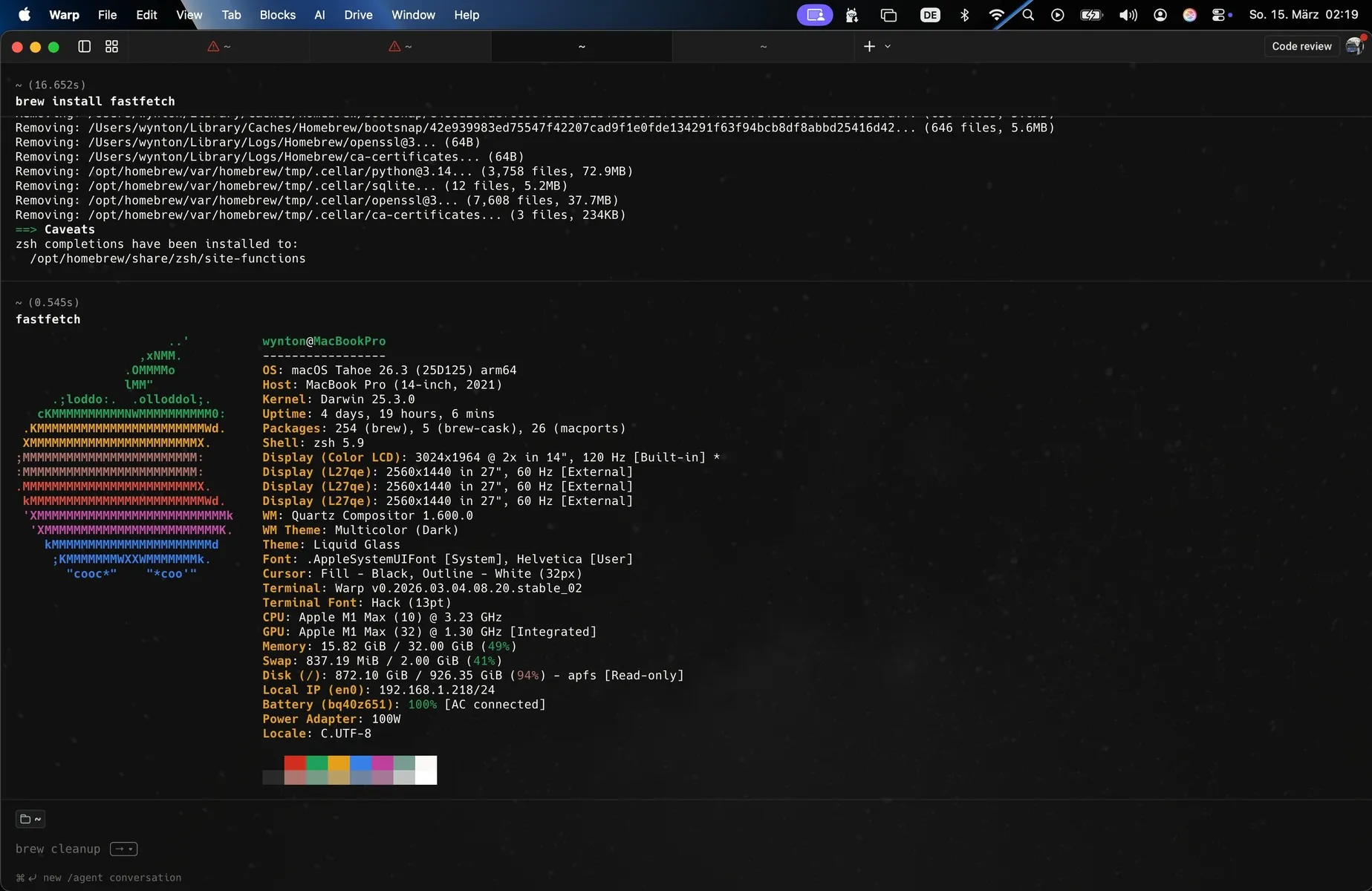Open the grid view of tabs
1372x891 pixels.
coord(111,47)
